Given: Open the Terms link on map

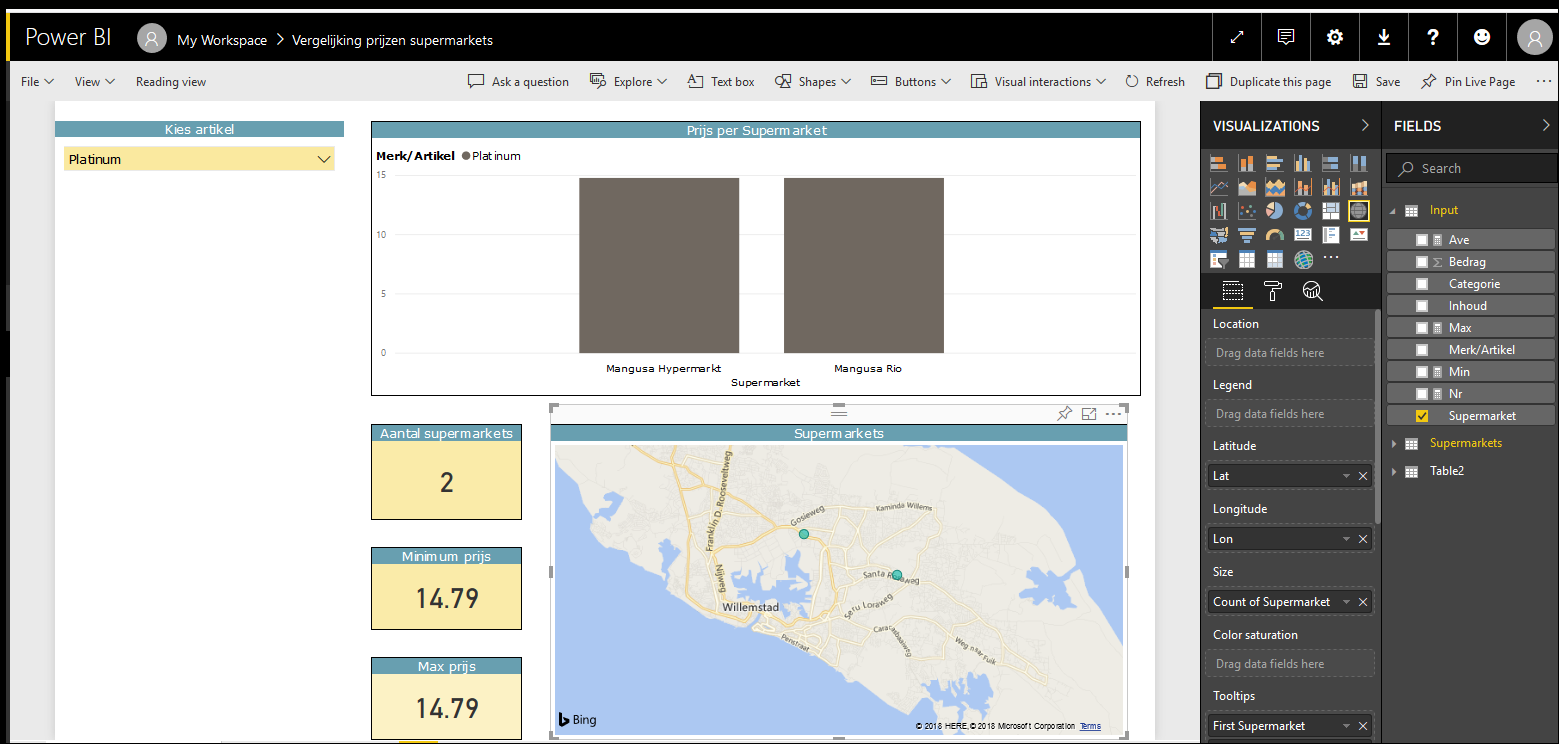Looking at the screenshot, I should (x=1090, y=726).
